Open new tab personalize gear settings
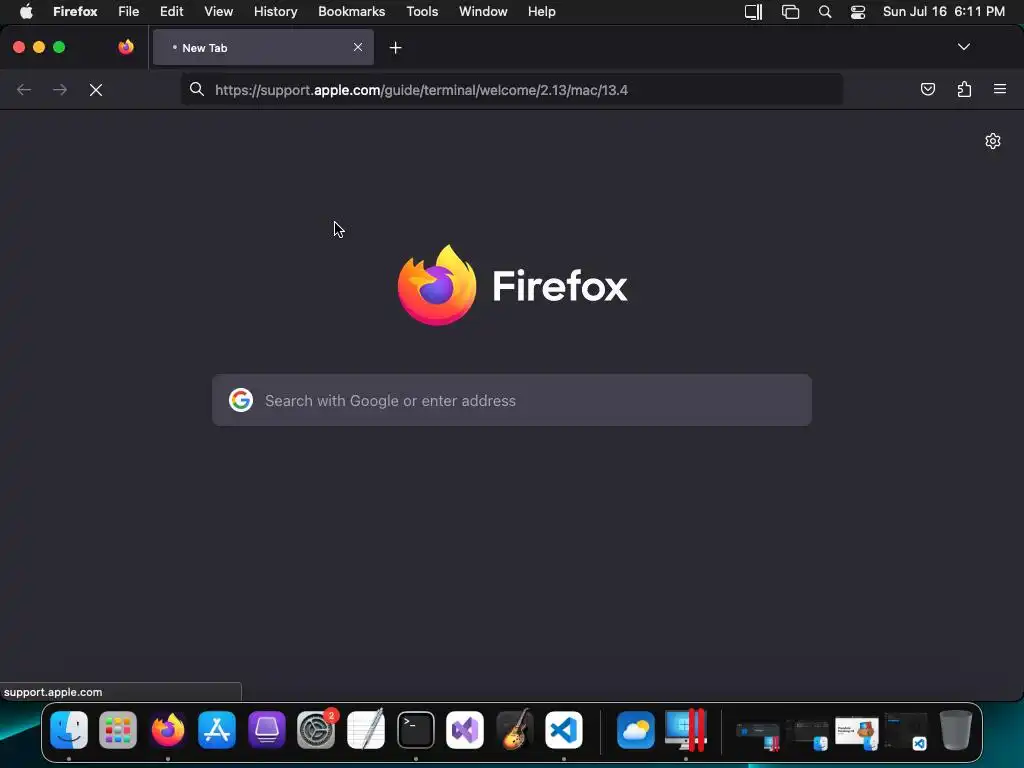 [993, 141]
